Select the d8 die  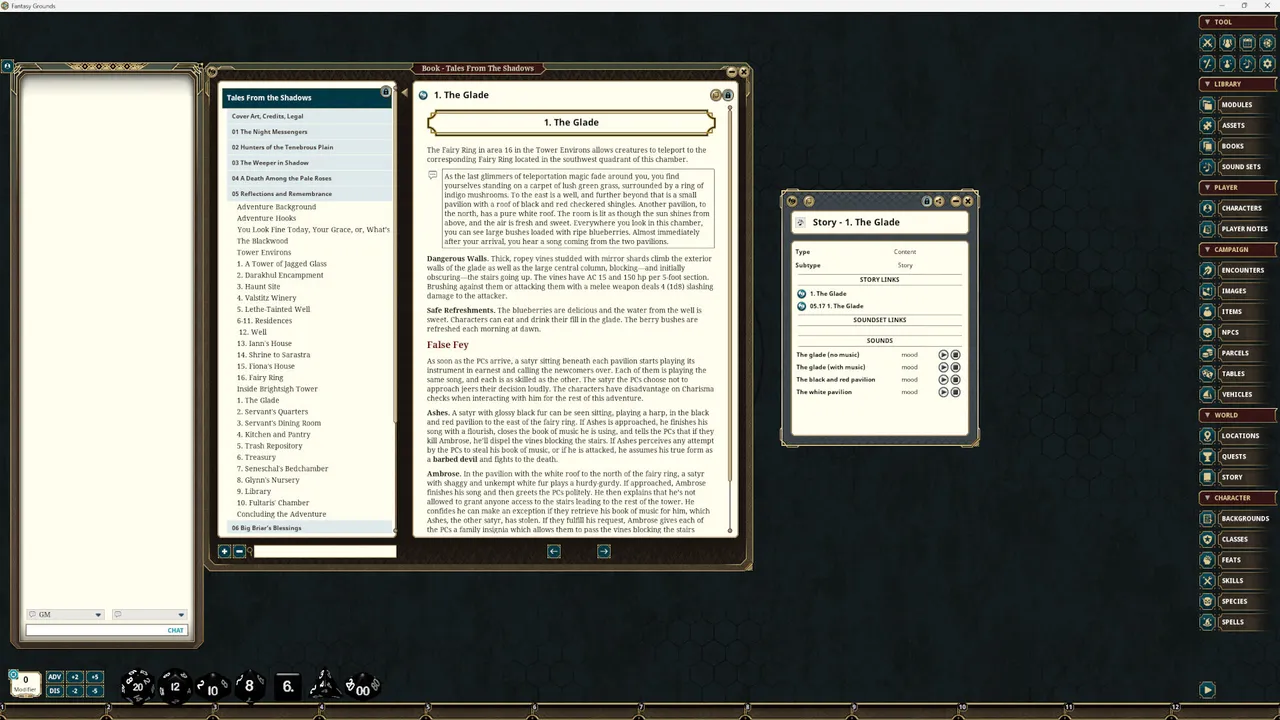tap(249, 685)
